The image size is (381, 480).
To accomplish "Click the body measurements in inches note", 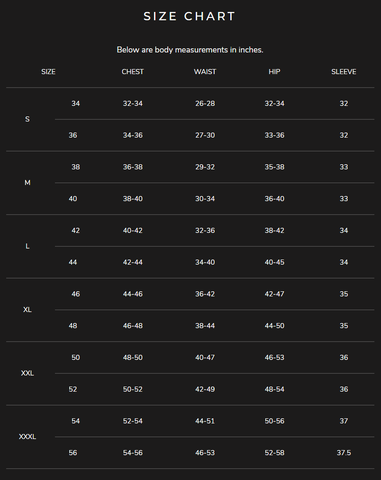I will [x=190, y=50].
